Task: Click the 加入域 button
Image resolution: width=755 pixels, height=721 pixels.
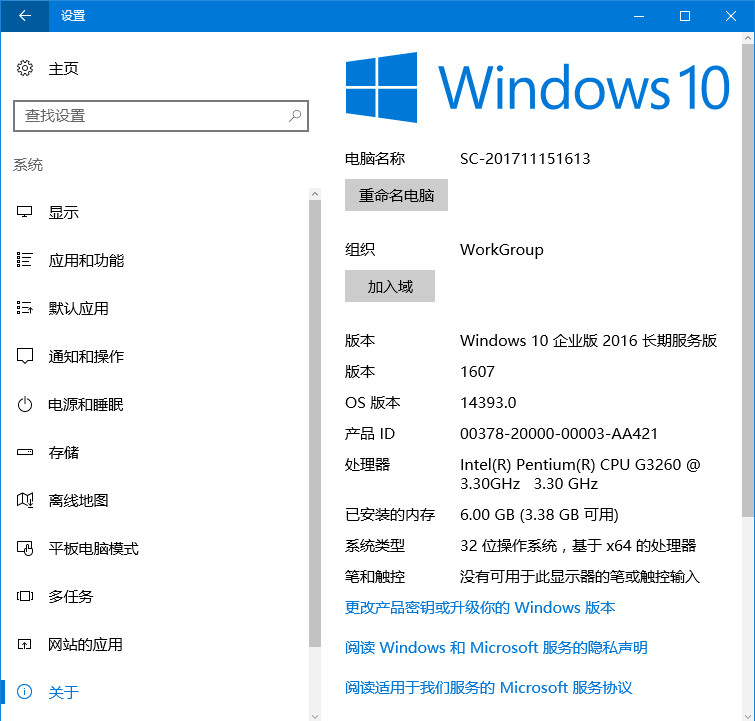Action: coord(390,286)
